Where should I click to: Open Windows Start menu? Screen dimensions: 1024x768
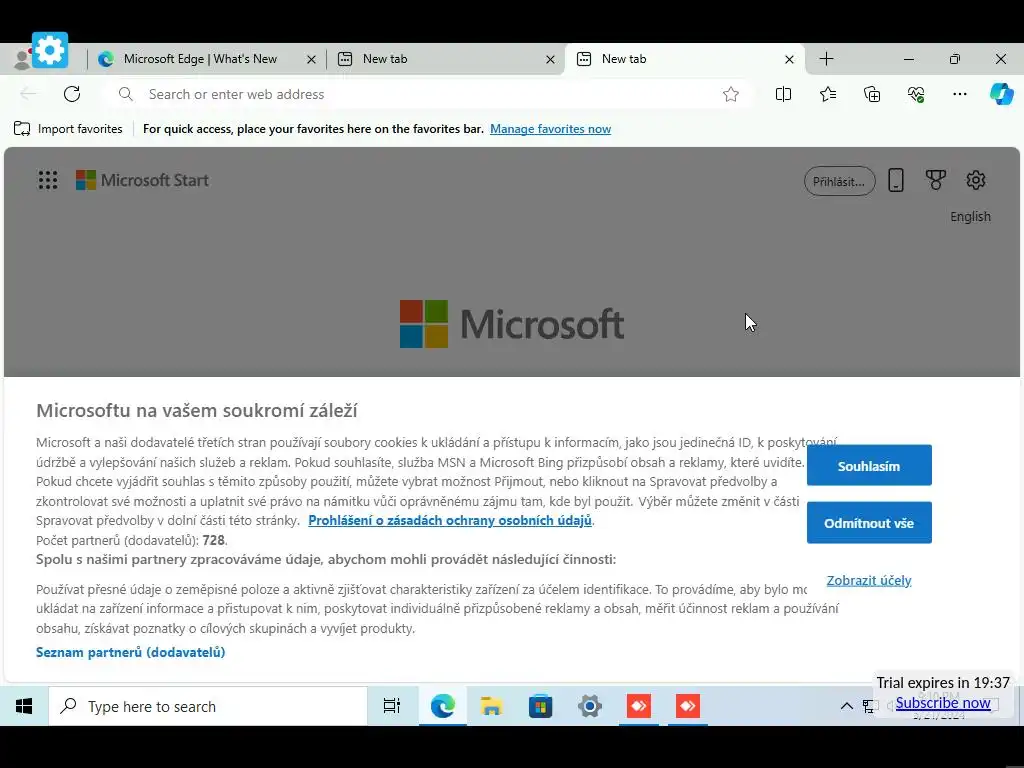point(24,706)
